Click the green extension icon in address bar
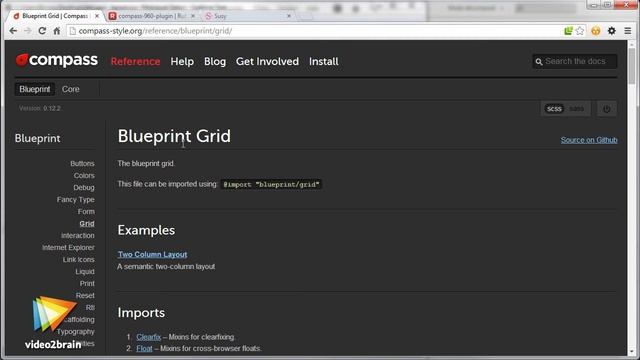 point(568,31)
